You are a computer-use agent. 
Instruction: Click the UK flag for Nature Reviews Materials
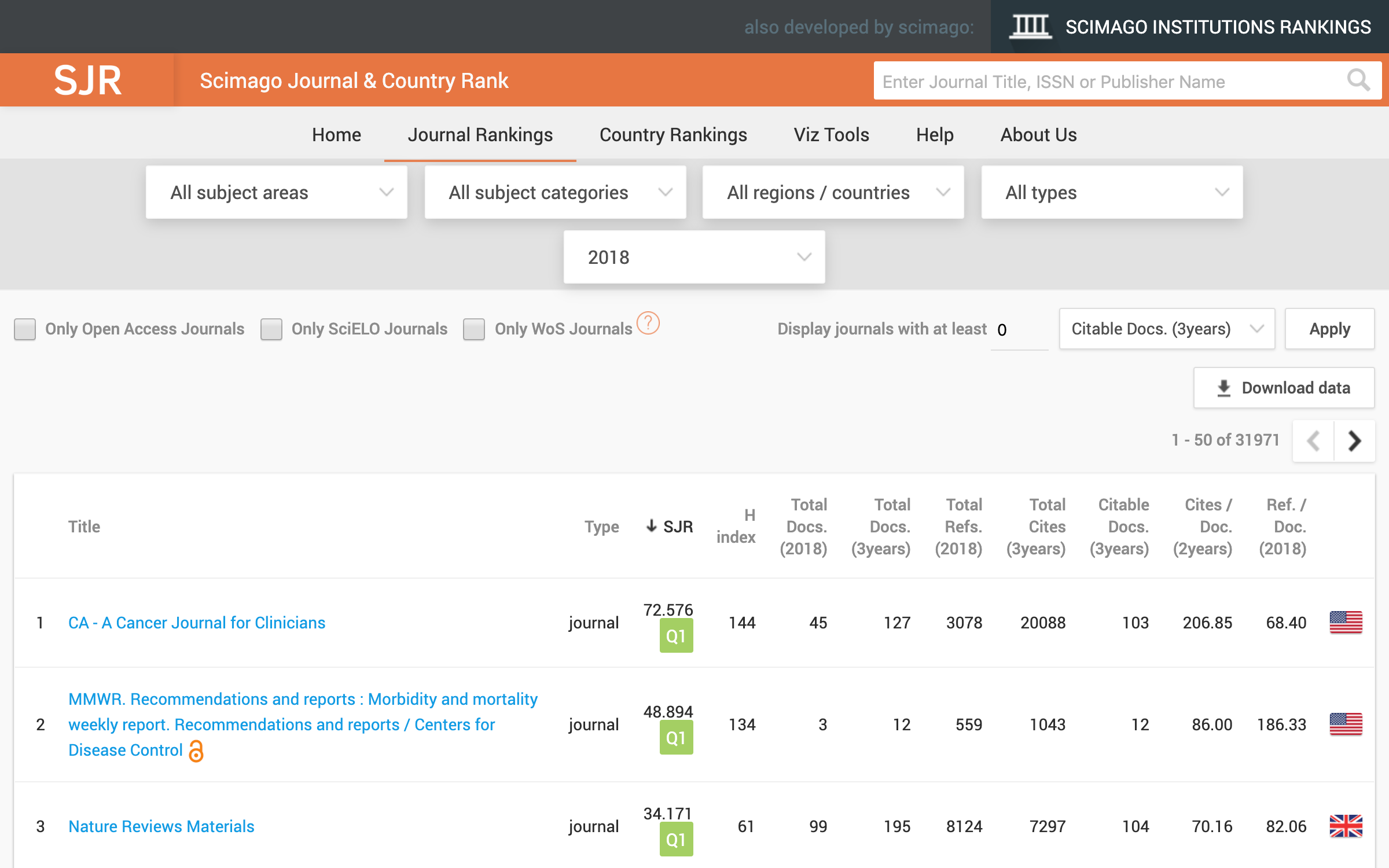pos(1346,826)
